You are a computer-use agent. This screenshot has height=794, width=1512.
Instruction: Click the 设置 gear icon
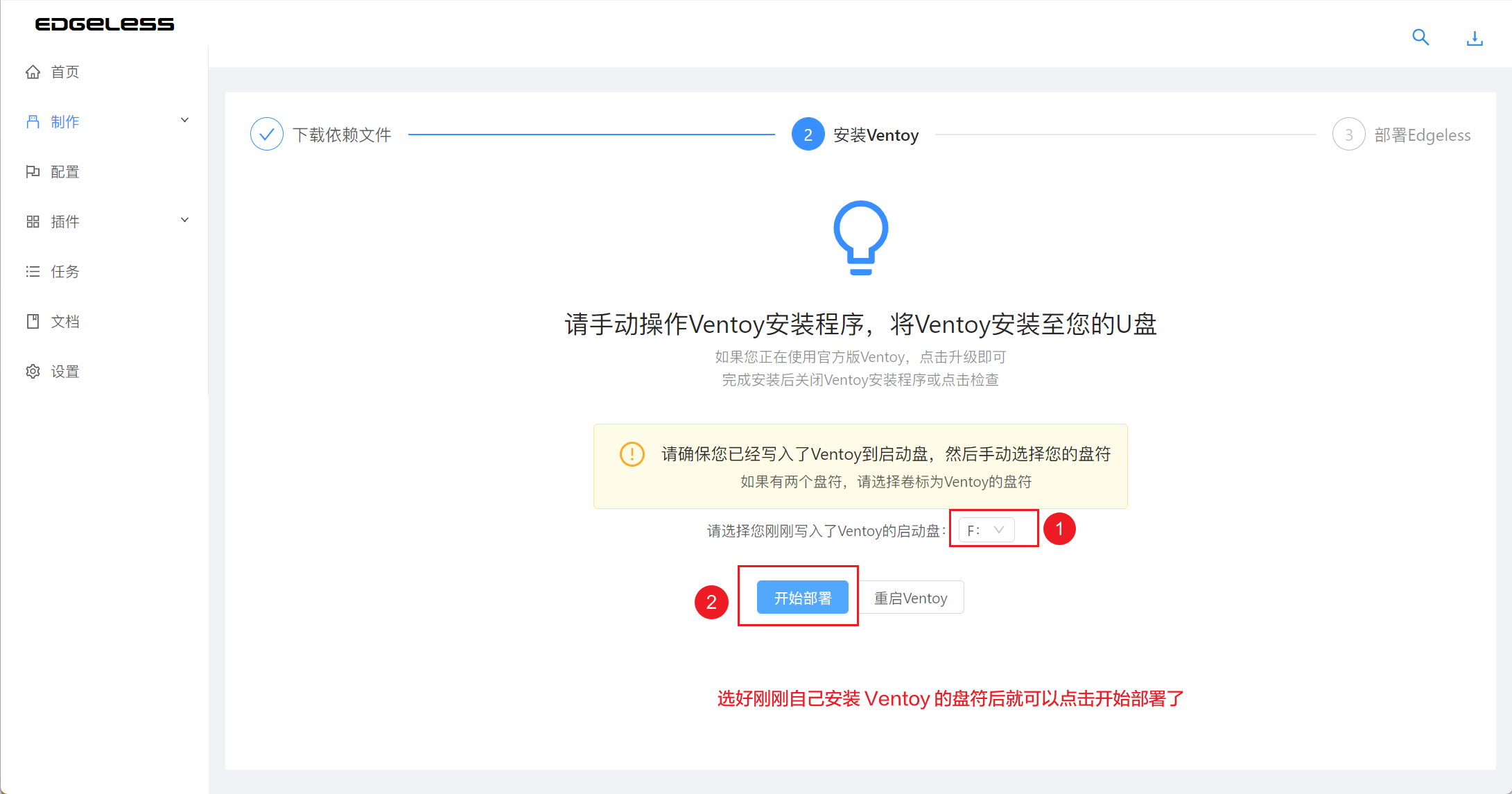33,372
